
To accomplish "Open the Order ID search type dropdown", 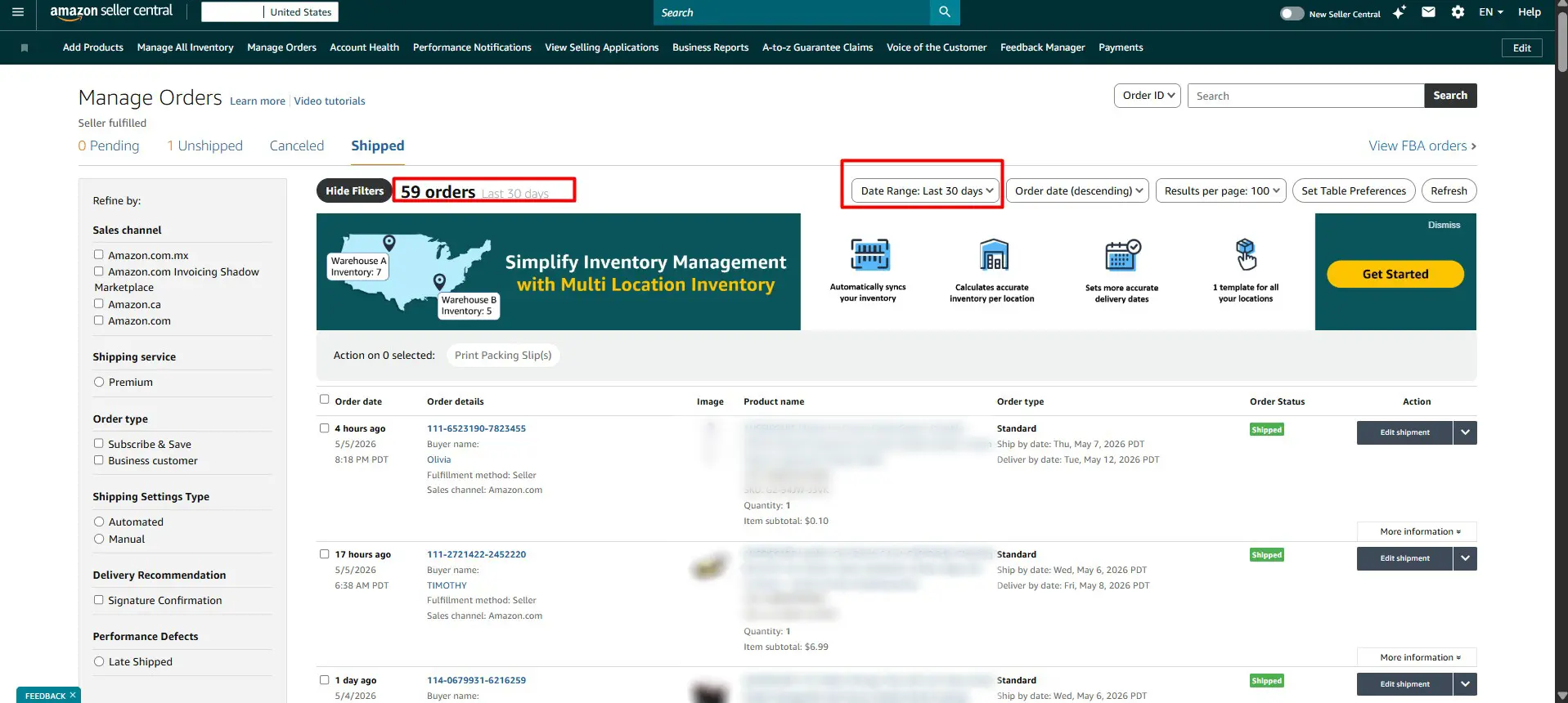I will (1148, 96).
